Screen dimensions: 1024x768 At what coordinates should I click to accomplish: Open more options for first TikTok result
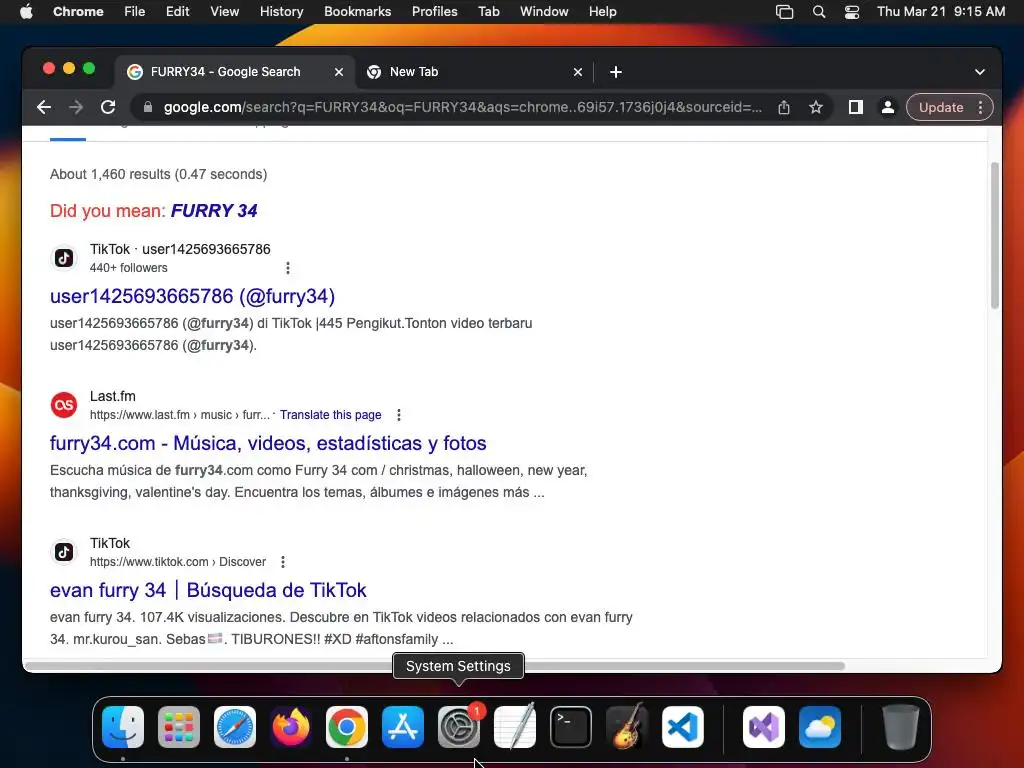click(288, 268)
